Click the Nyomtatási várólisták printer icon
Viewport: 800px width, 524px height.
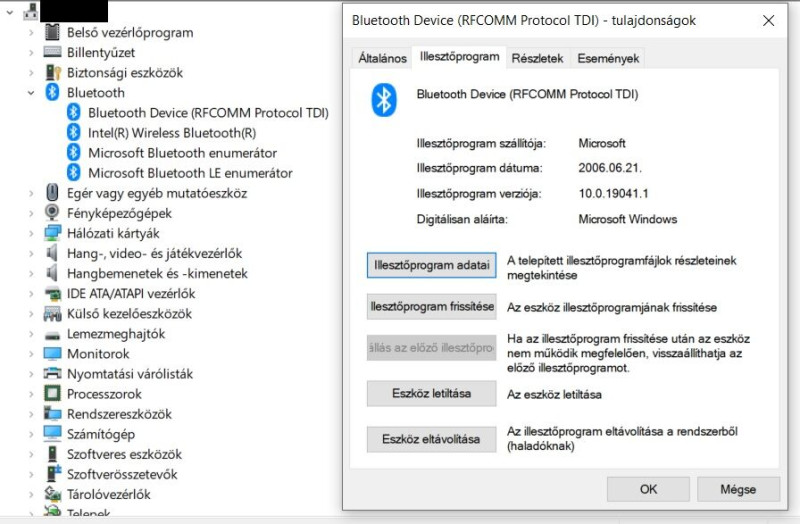click(52, 373)
